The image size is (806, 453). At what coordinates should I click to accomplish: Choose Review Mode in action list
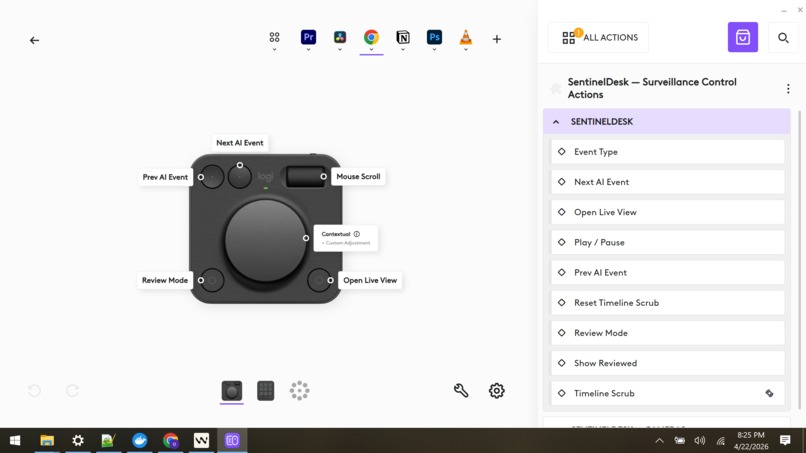pos(667,333)
